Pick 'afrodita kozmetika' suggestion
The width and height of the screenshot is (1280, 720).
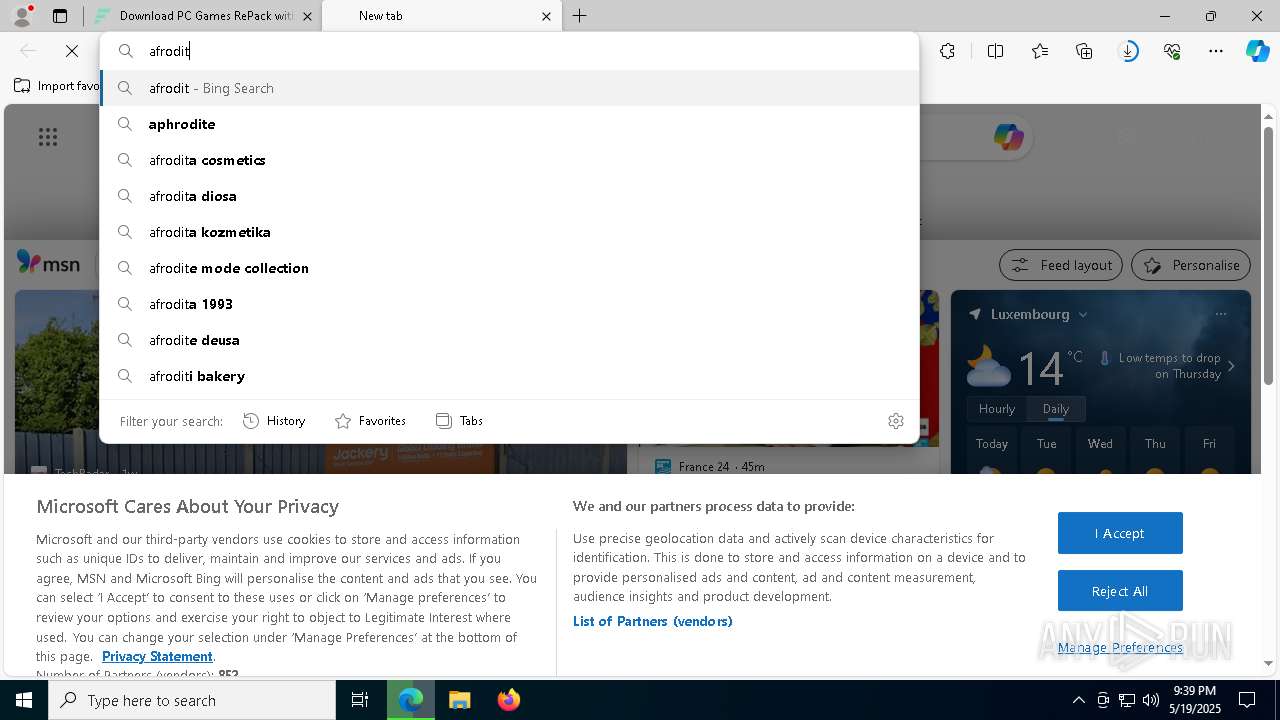[510, 232]
